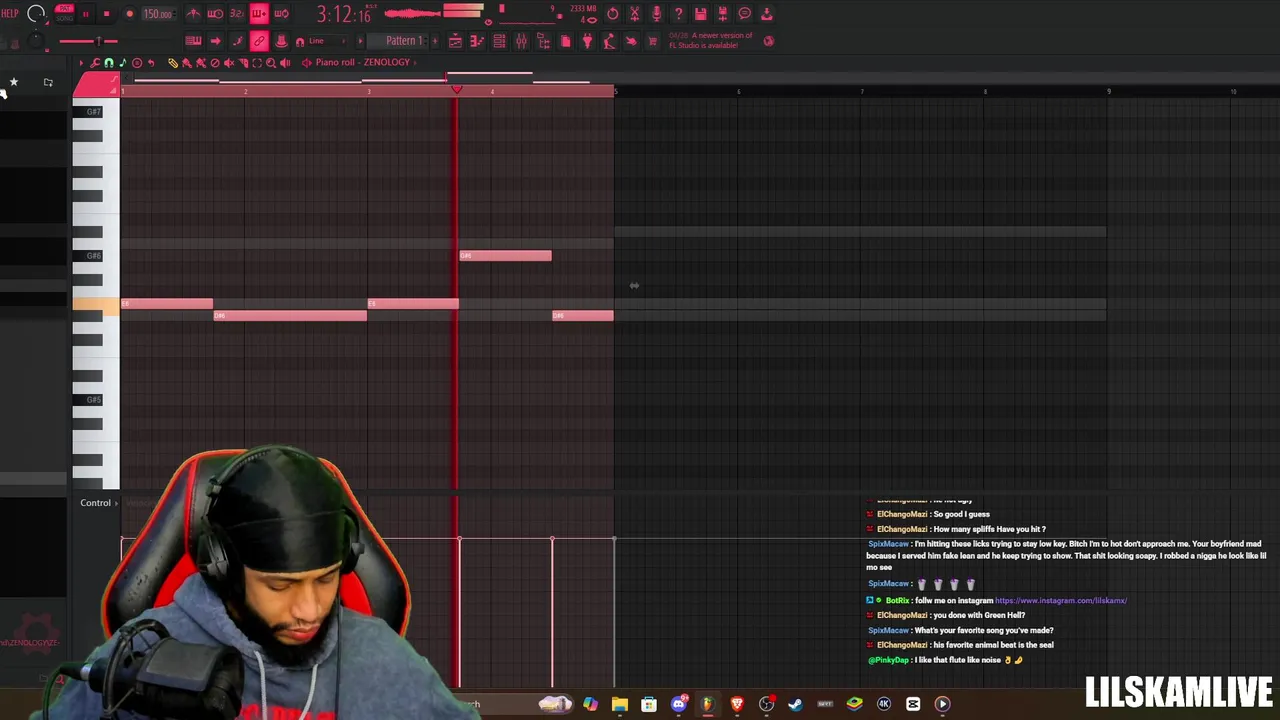
Task: Toggle loop recording button
Action: pyautogui.click(x=281, y=14)
